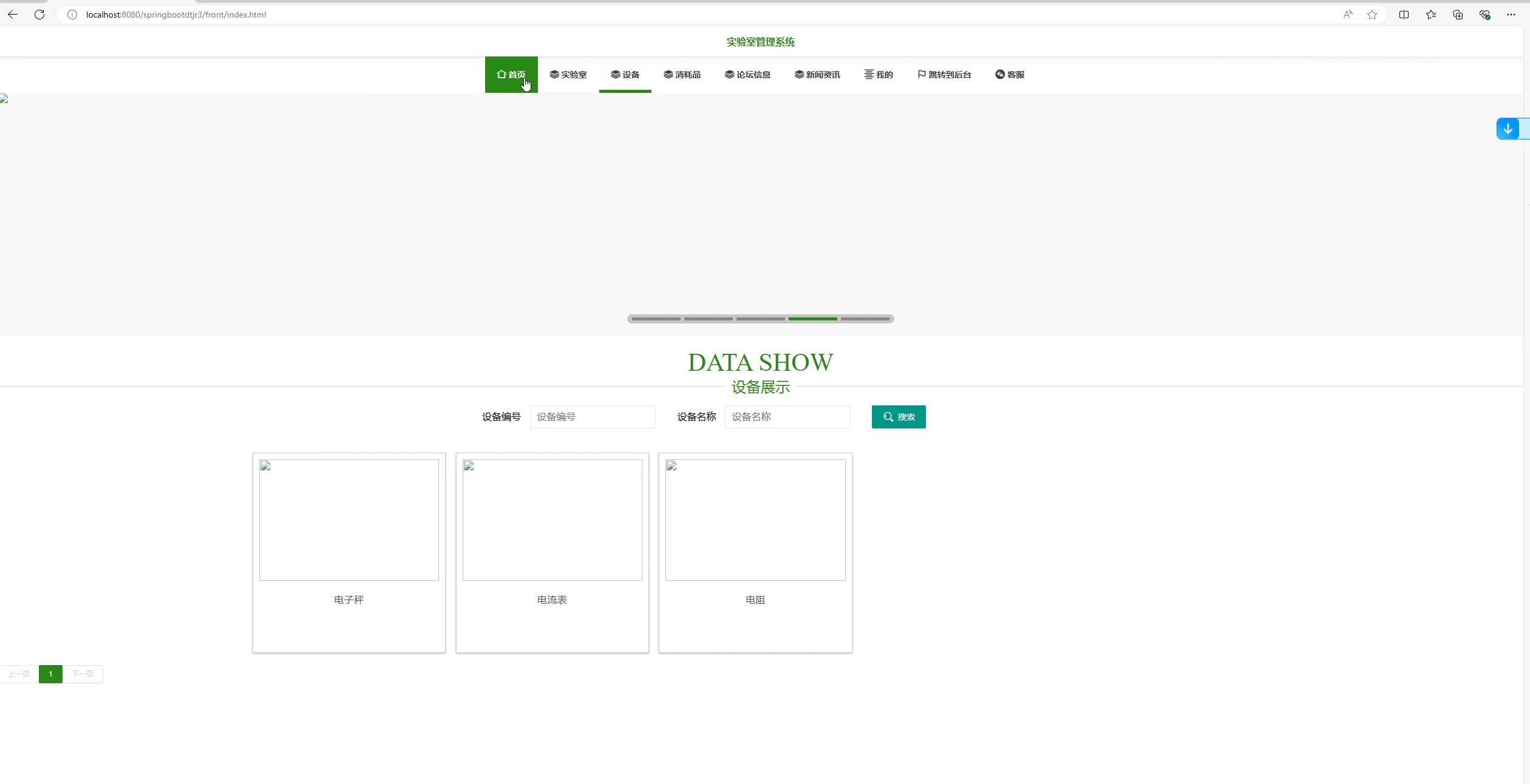This screenshot has height=784, width=1530.
Task: Open the read aloud icon in address bar
Action: (x=1348, y=15)
